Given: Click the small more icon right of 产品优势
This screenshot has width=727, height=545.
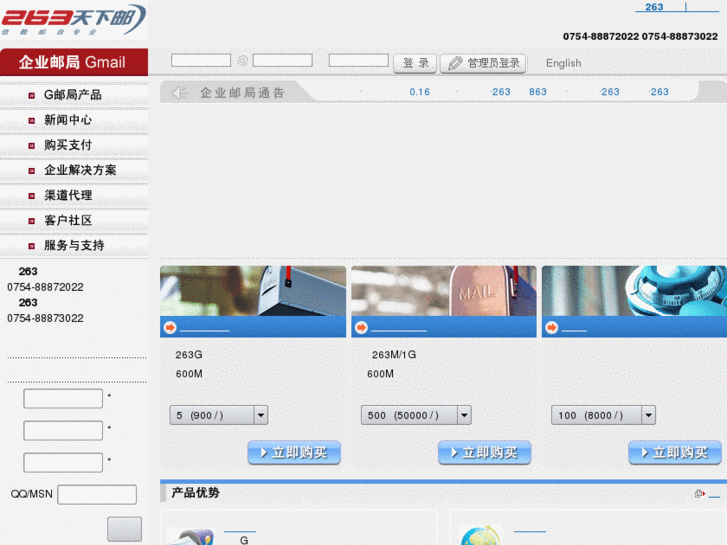Looking at the screenshot, I should pos(700,494).
